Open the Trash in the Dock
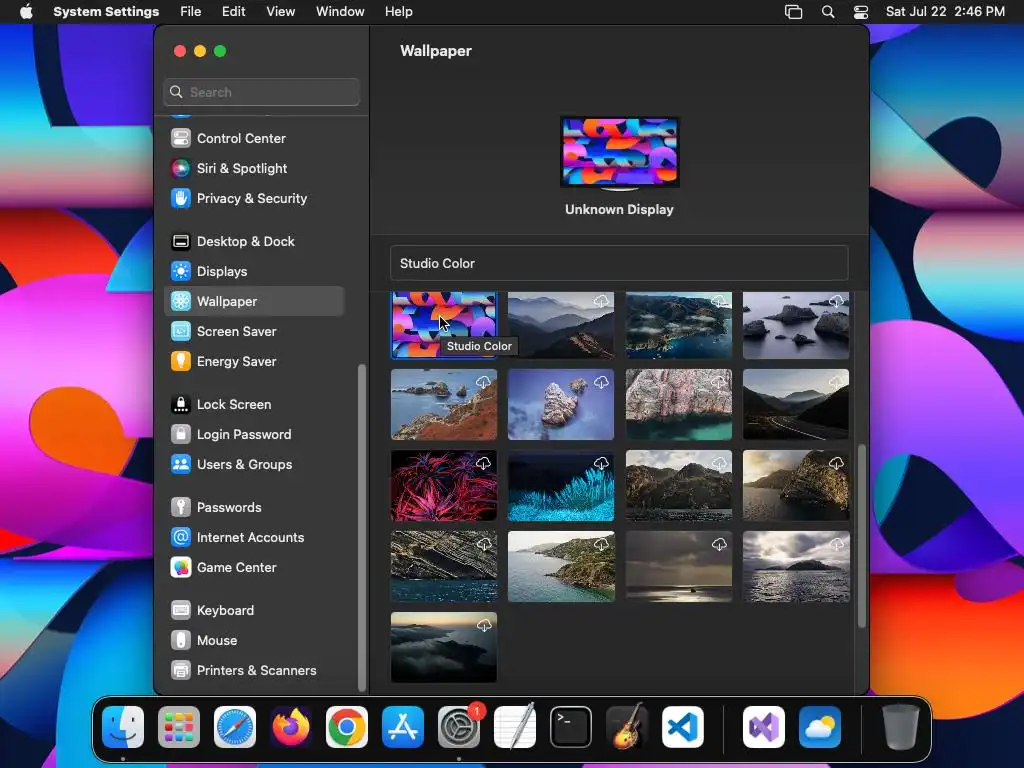Viewport: 1024px width, 768px height. pos(901,727)
